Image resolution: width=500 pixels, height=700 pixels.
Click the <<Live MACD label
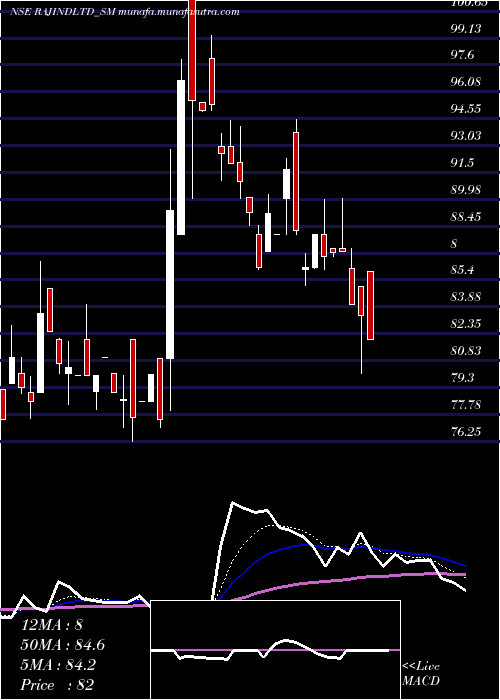[x=421, y=674]
